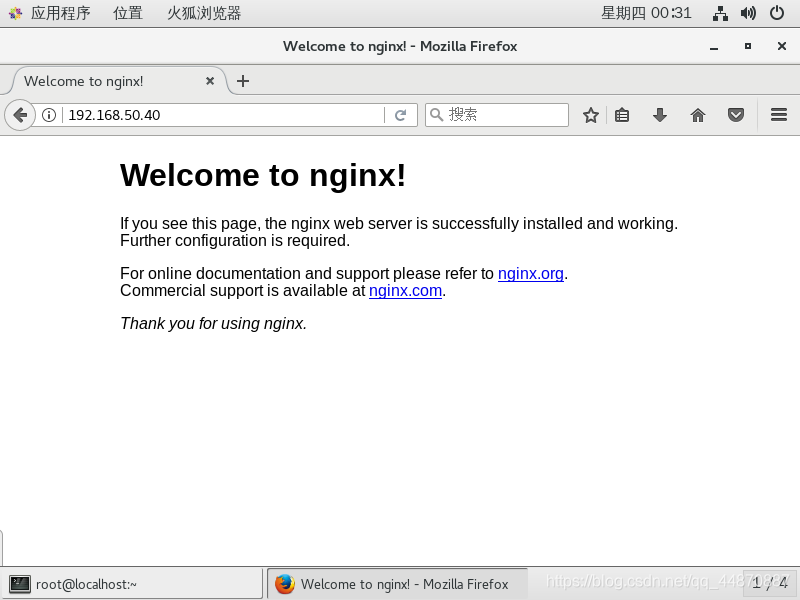Screen dimensions: 800x600
Task: Follow the nginx.com link
Action: 405,291
